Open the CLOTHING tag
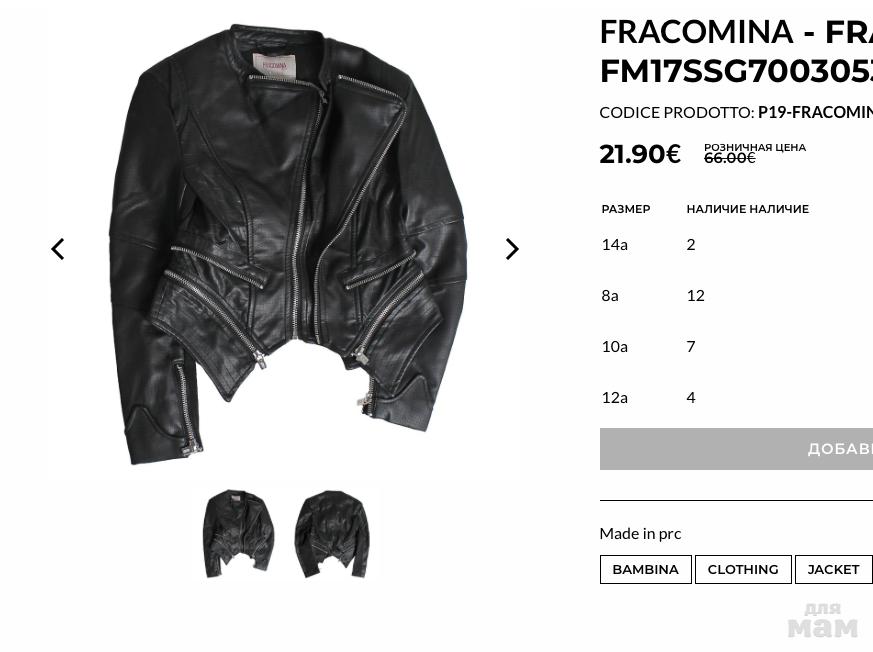 coord(743,570)
